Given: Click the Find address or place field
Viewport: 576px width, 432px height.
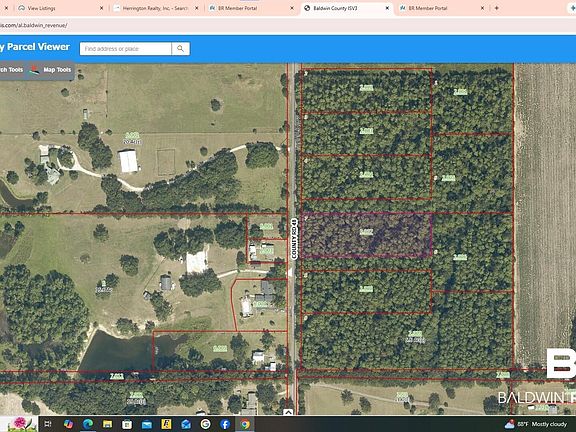Looking at the screenshot, I should pyautogui.click(x=126, y=48).
